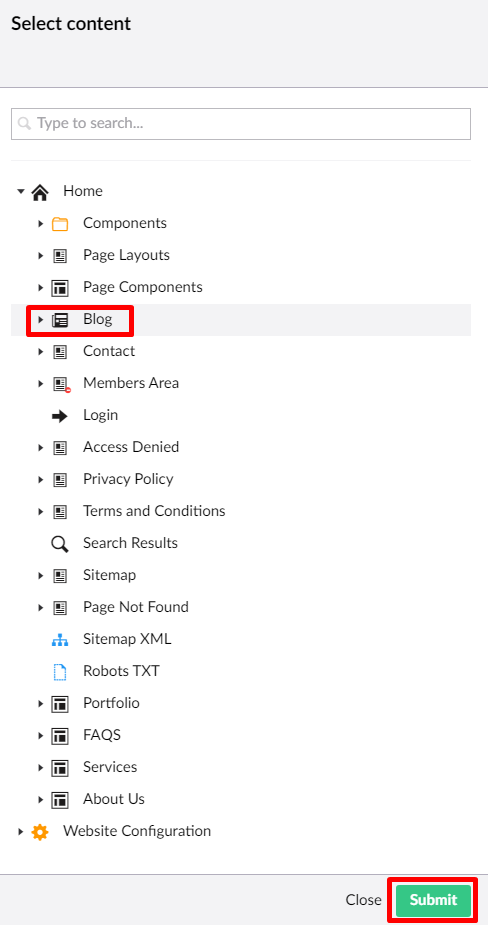Click the Robots TXT document icon
The image size is (488, 925).
click(x=60, y=671)
